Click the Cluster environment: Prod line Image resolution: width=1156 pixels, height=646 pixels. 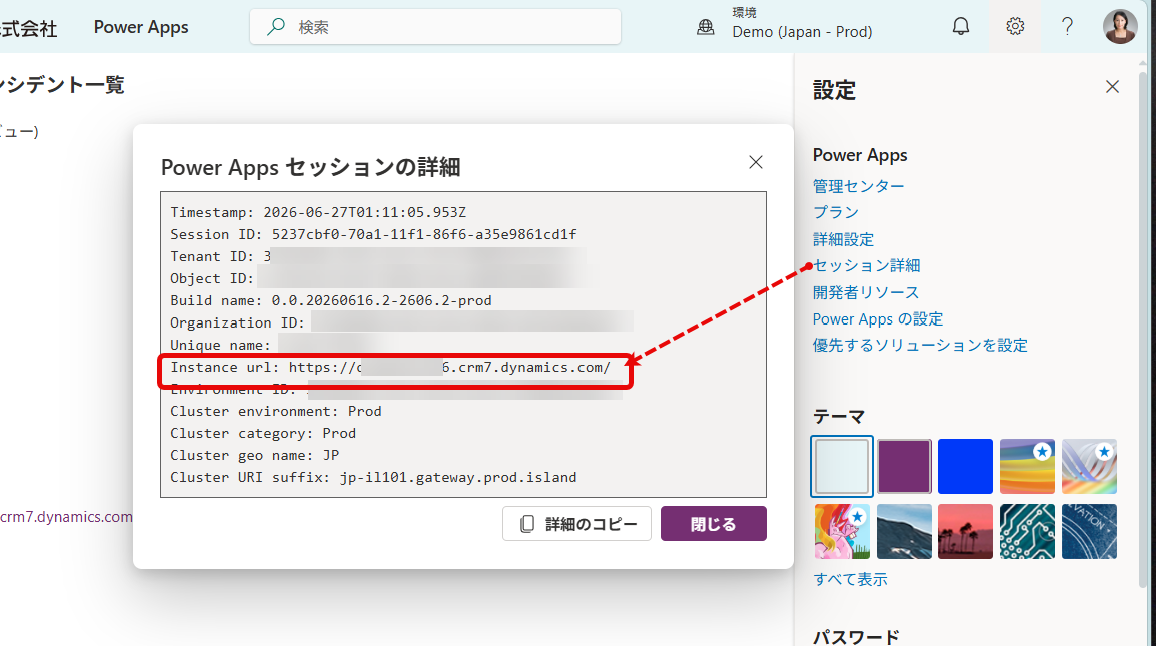pos(276,411)
